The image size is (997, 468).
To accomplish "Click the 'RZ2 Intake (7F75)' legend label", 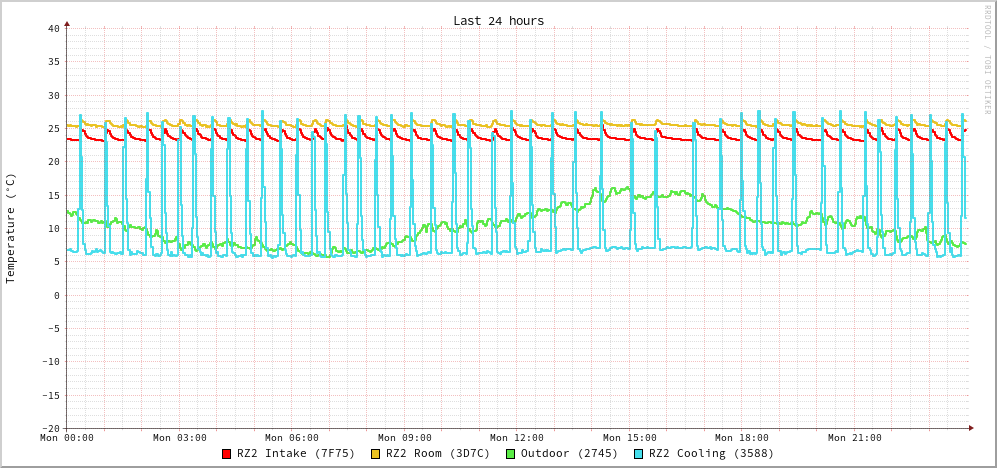I will (x=296, y=454).
